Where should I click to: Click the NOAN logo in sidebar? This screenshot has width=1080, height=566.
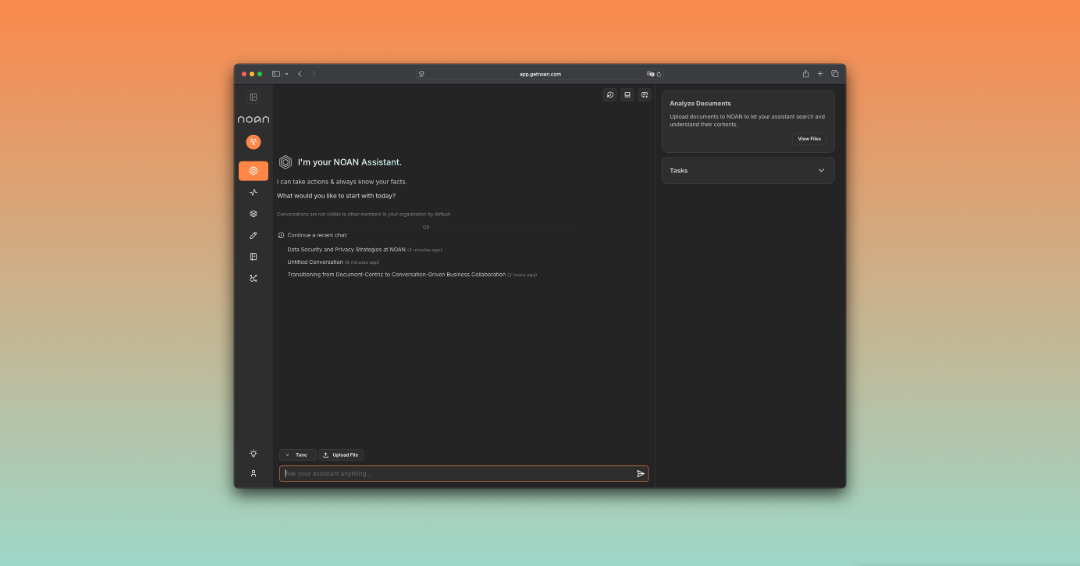[253, 119]
